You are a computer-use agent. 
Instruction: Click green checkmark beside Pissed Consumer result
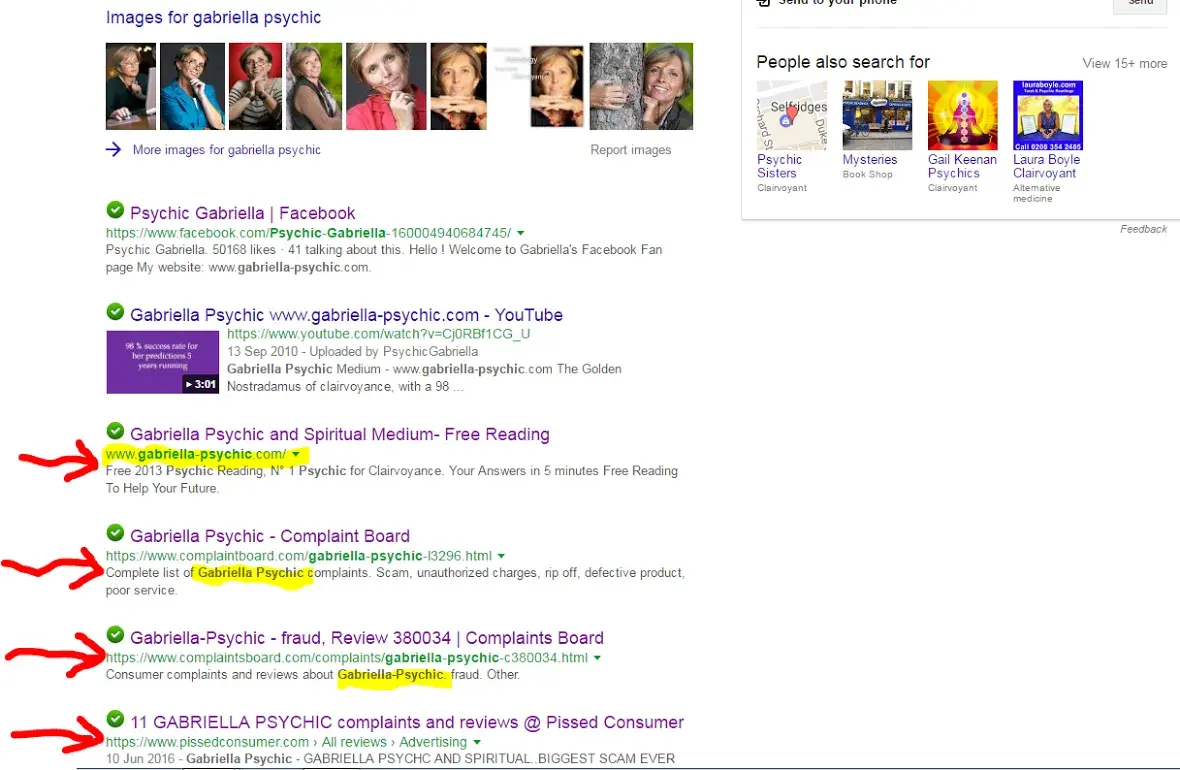(115, 719)
